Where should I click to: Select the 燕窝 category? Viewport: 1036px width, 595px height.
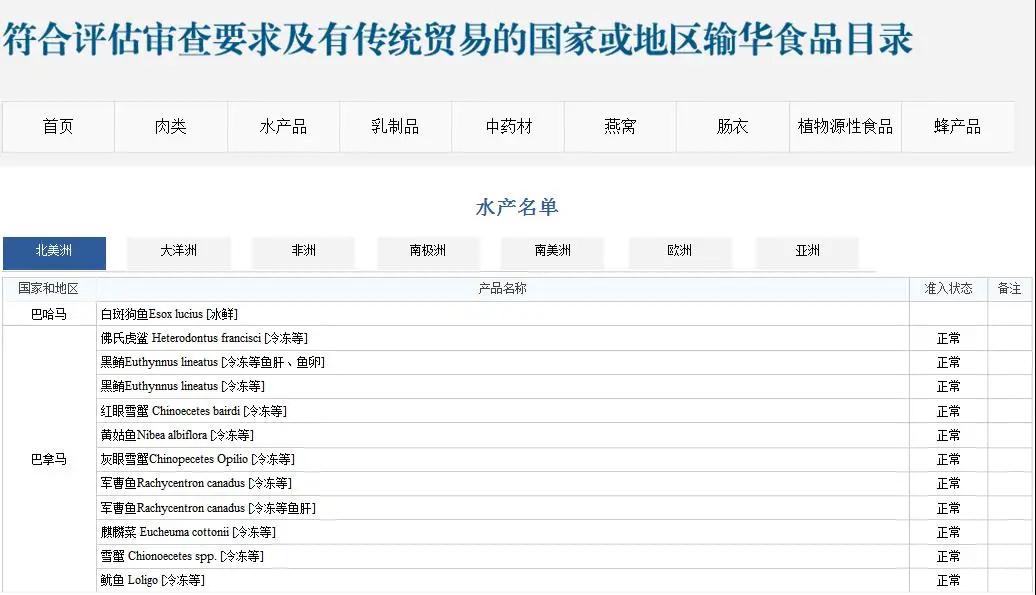pos(620,127)
